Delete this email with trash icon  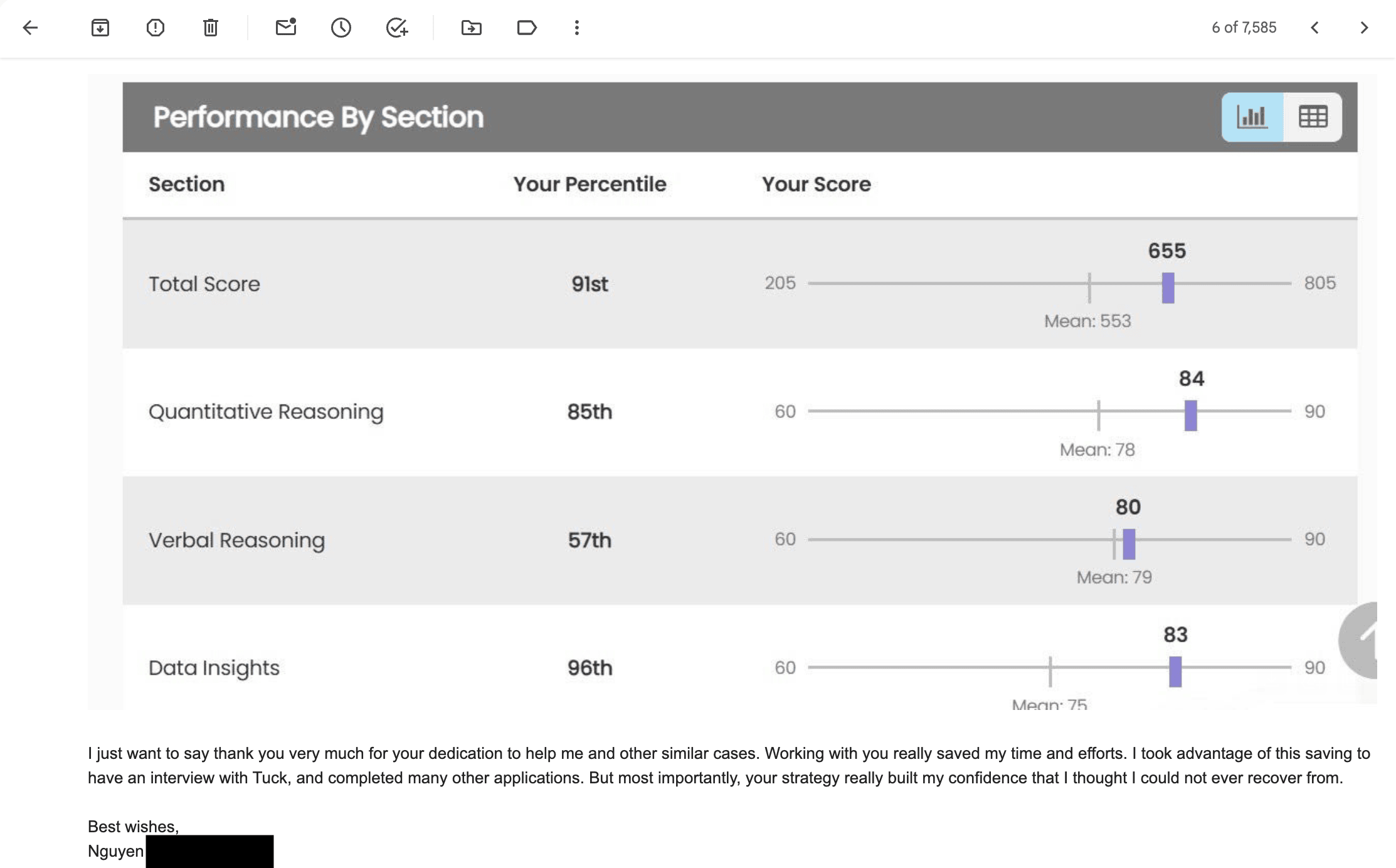(x=211, y=28)
